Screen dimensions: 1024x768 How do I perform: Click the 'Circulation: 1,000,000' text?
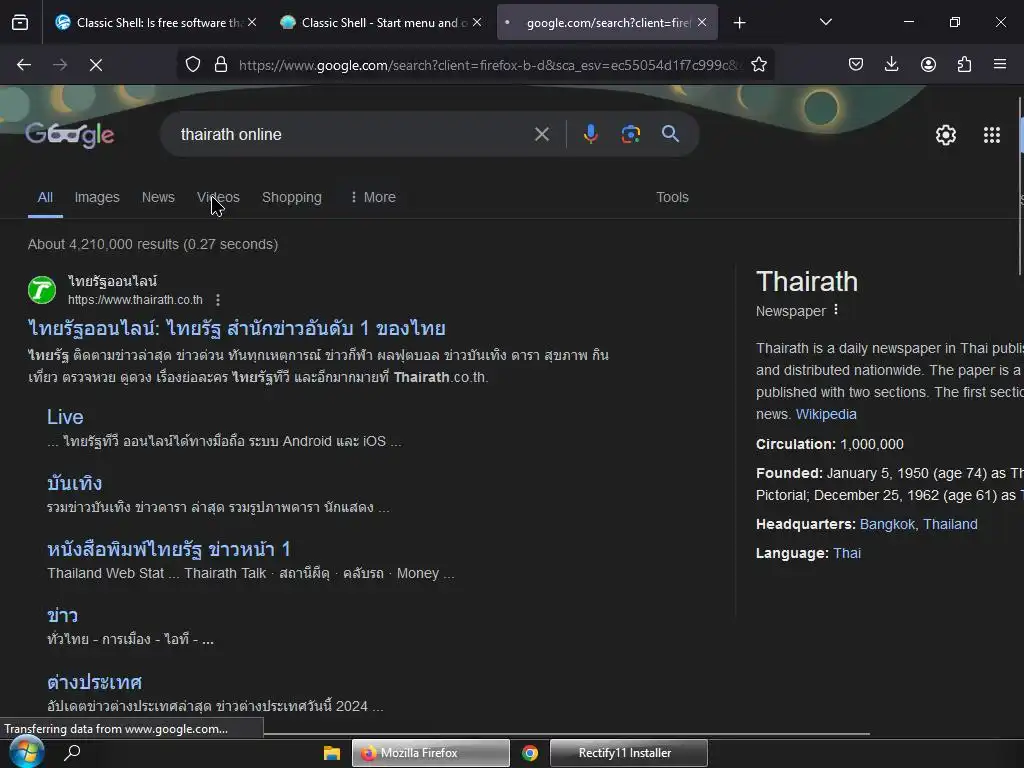[x=829, y=444]
